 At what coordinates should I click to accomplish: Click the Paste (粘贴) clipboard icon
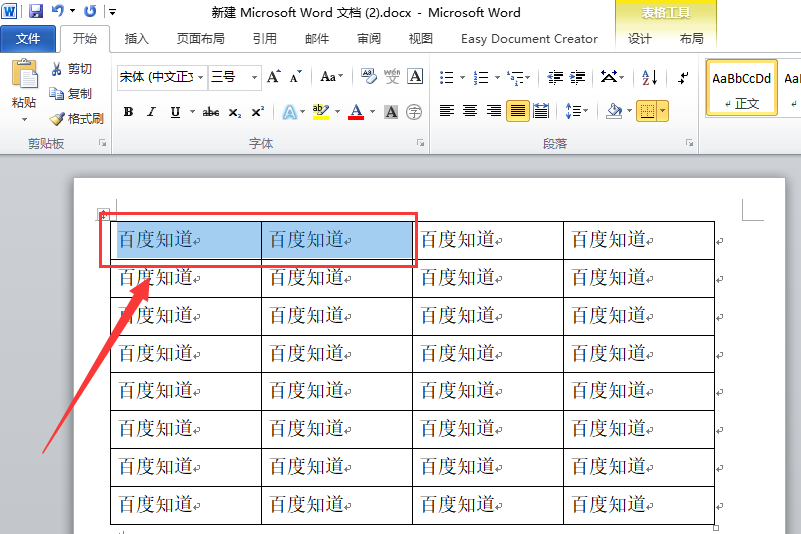coord(24,74)
